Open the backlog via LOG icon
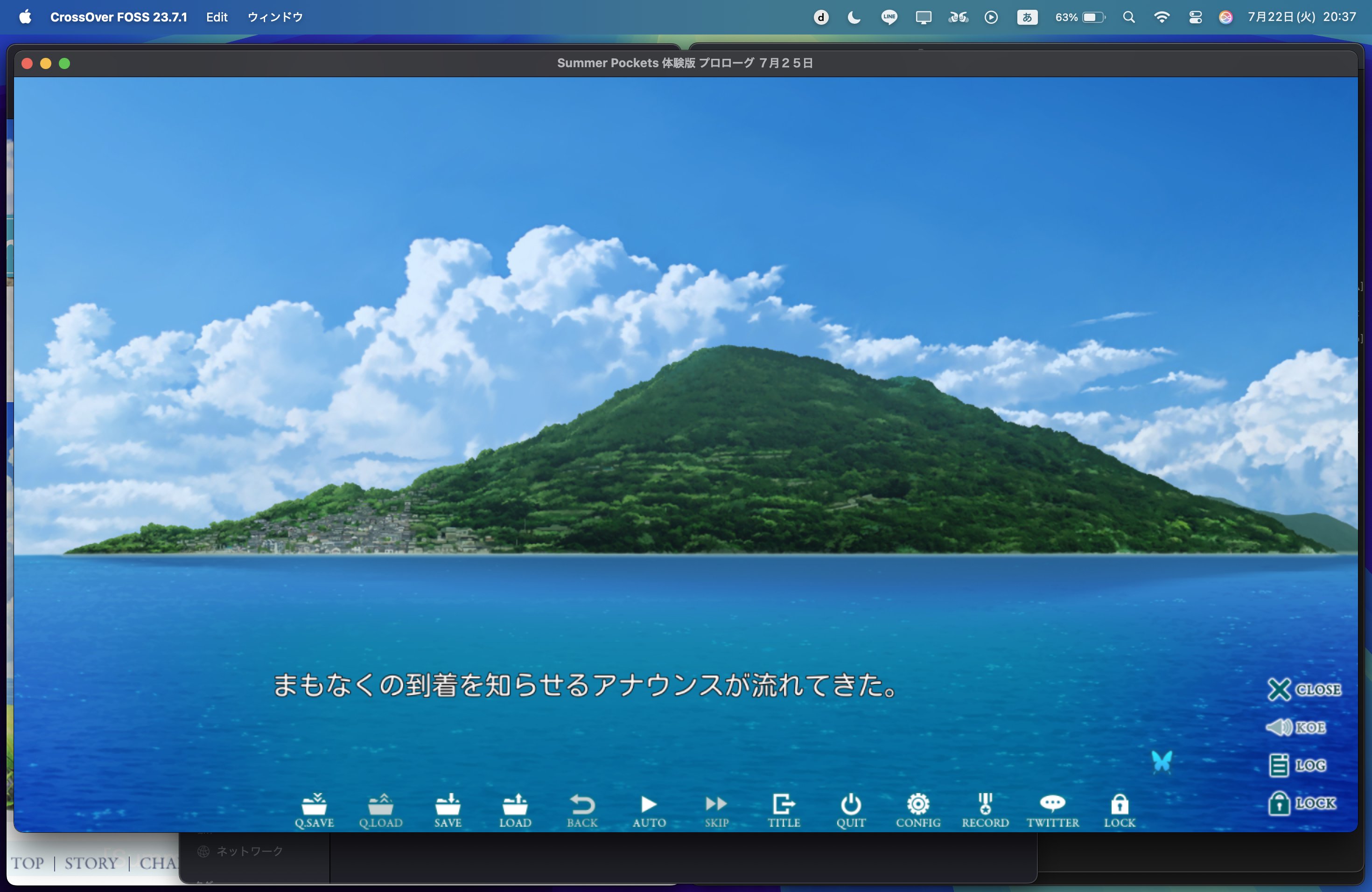 click(1297, 765)
